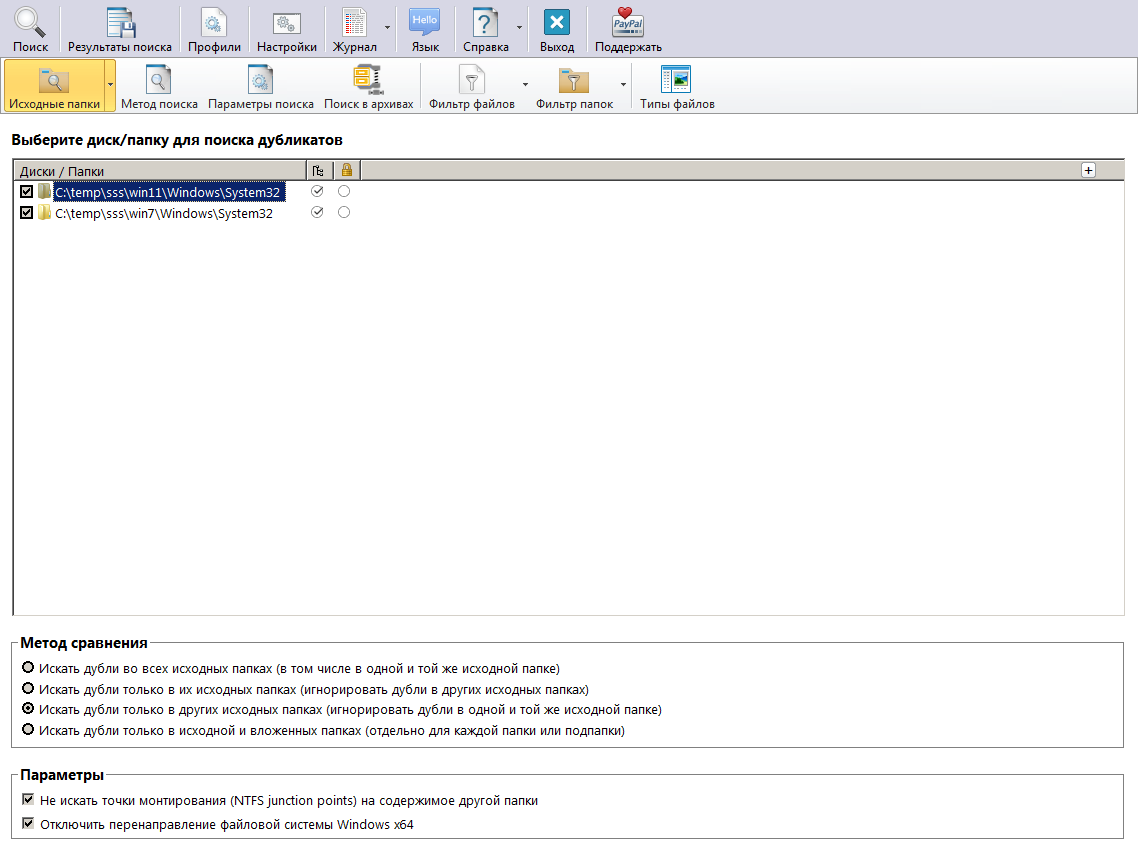Screen dimensions: 1138x855
Task: Set win7 folder as protected radio
Action: point(344,212)
